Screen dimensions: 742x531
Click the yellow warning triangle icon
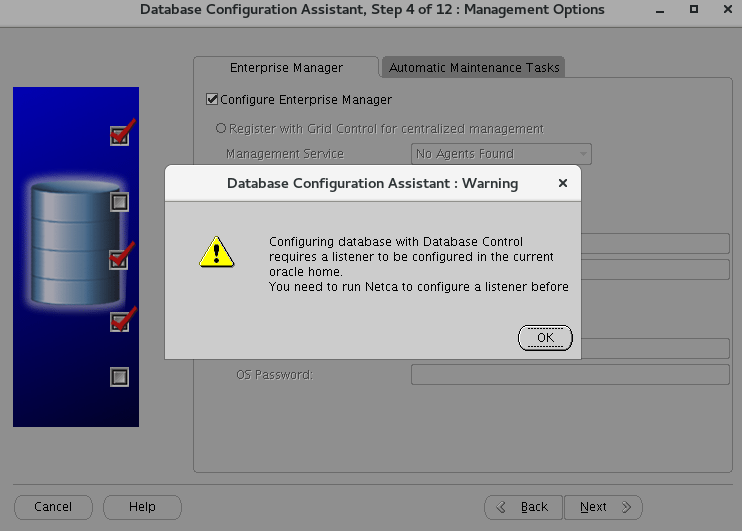tap(217, 252)
